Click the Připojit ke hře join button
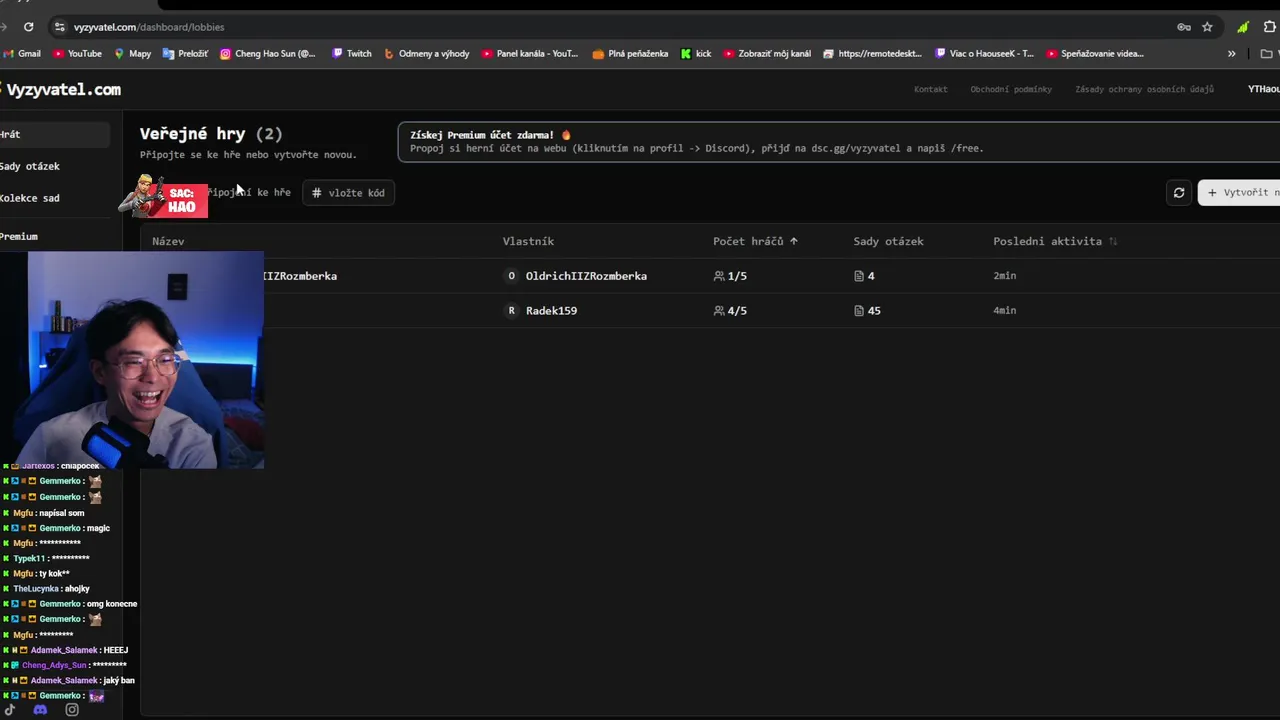The image size is (1280, 720). [x=250, y=193]
